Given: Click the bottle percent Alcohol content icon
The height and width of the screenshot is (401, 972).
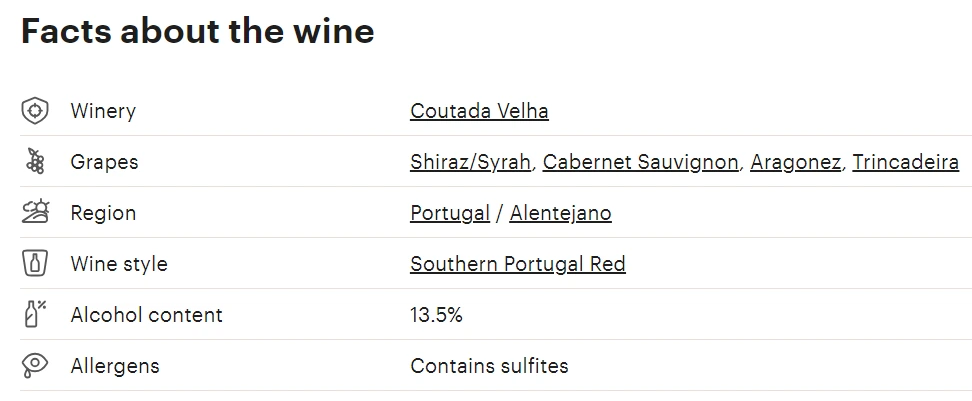Looking at the screenshot, I should [x=35, y=314].
